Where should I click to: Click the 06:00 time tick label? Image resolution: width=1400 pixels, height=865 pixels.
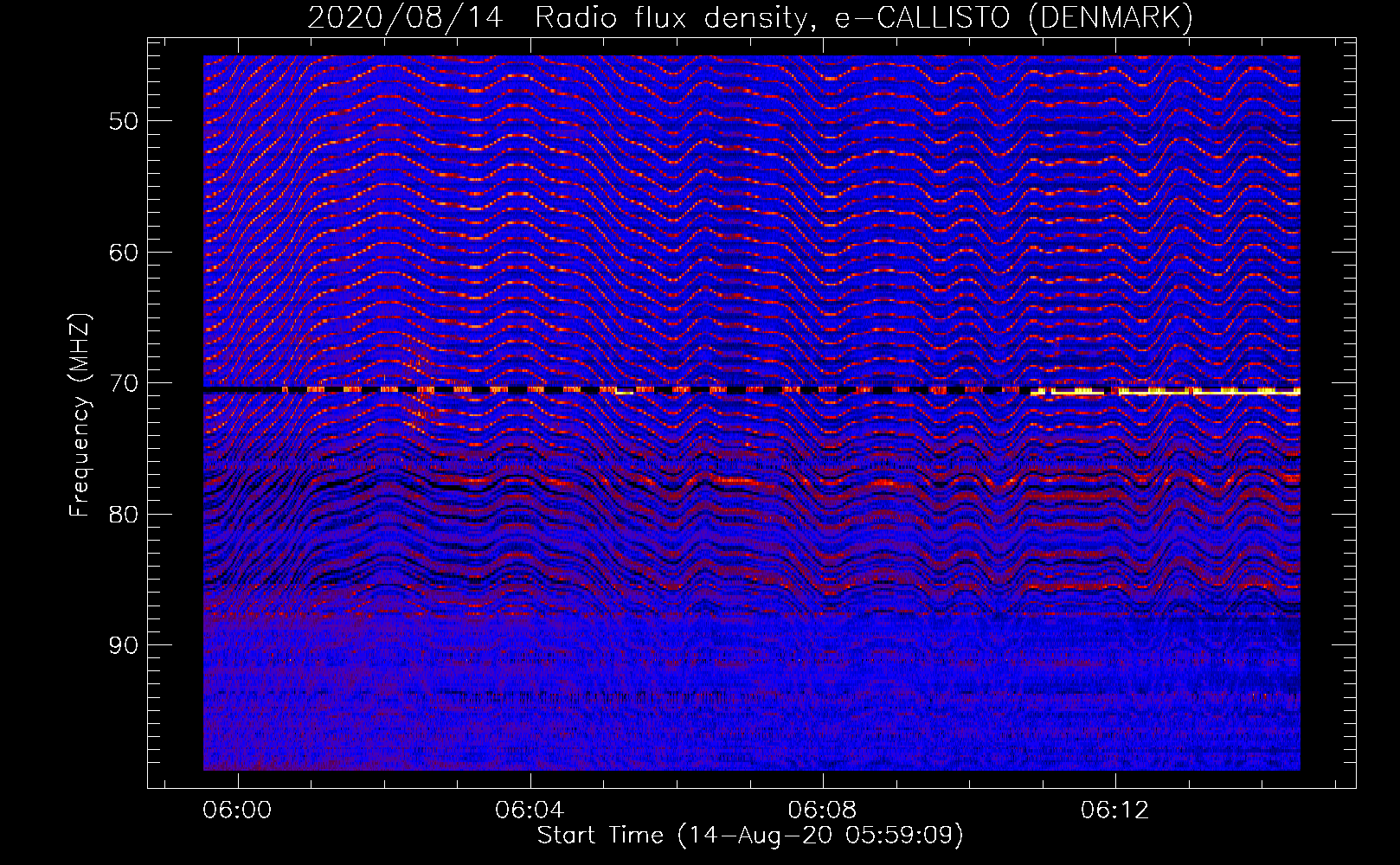[237, 810]
